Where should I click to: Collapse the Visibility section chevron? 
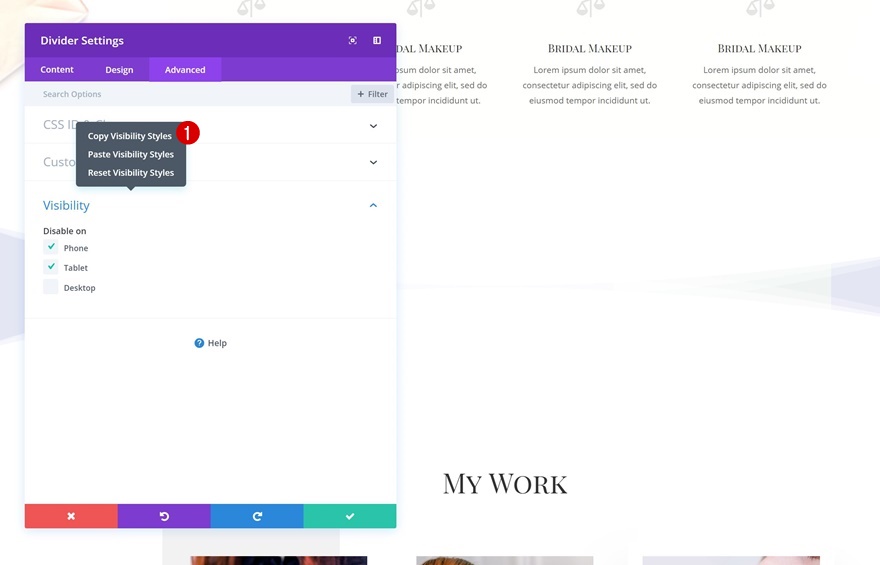point(373,205)
